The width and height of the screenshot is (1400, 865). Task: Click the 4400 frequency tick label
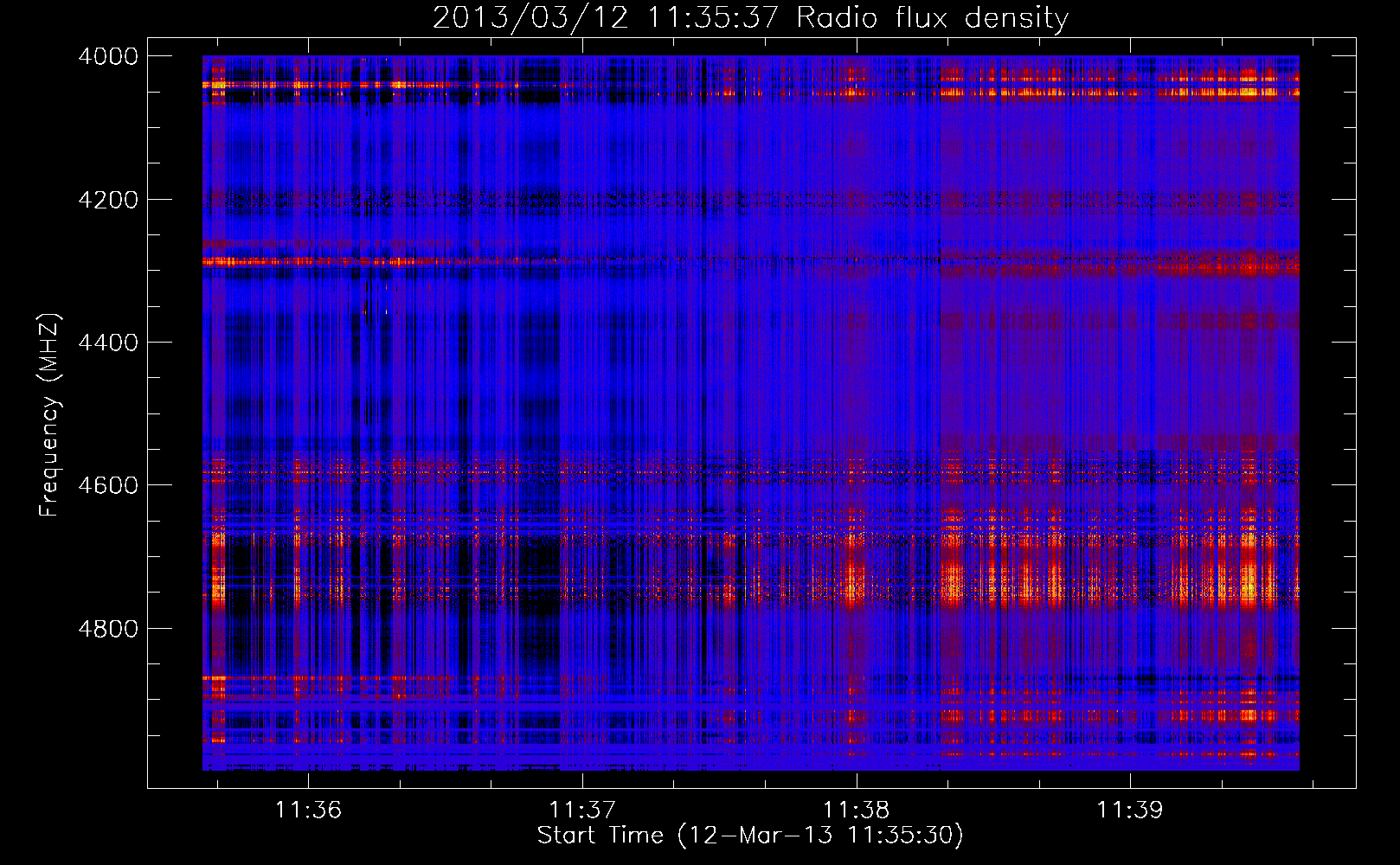108,343
